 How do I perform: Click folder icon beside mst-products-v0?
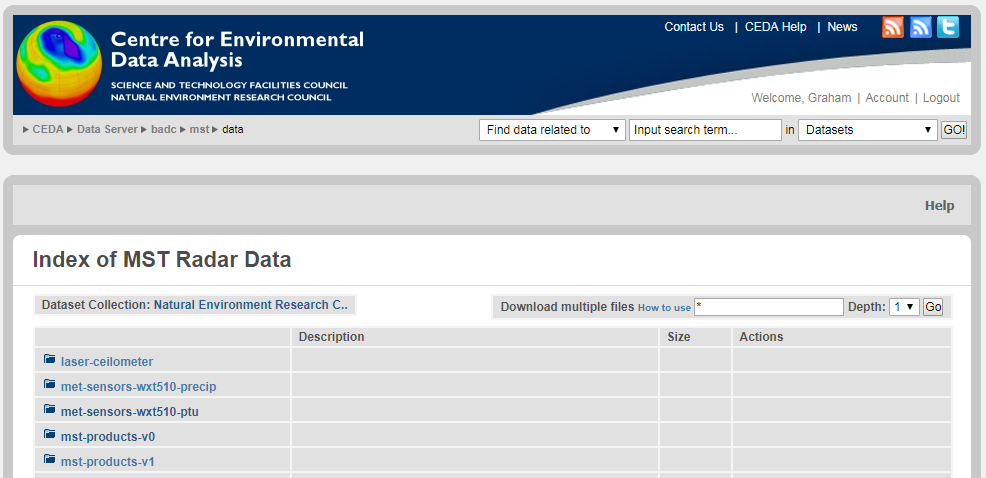coord(50,434)
